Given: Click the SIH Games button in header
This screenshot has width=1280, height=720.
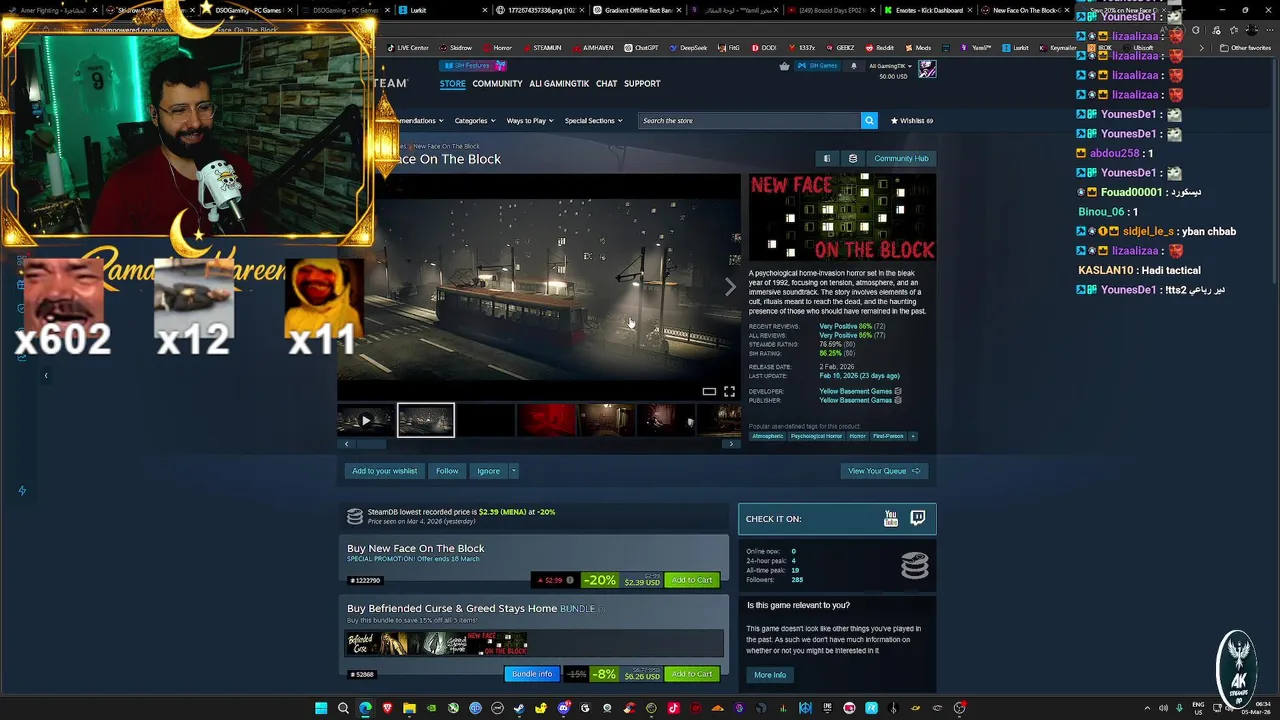Looking at the screenshot, I should [x=818, y=66].
